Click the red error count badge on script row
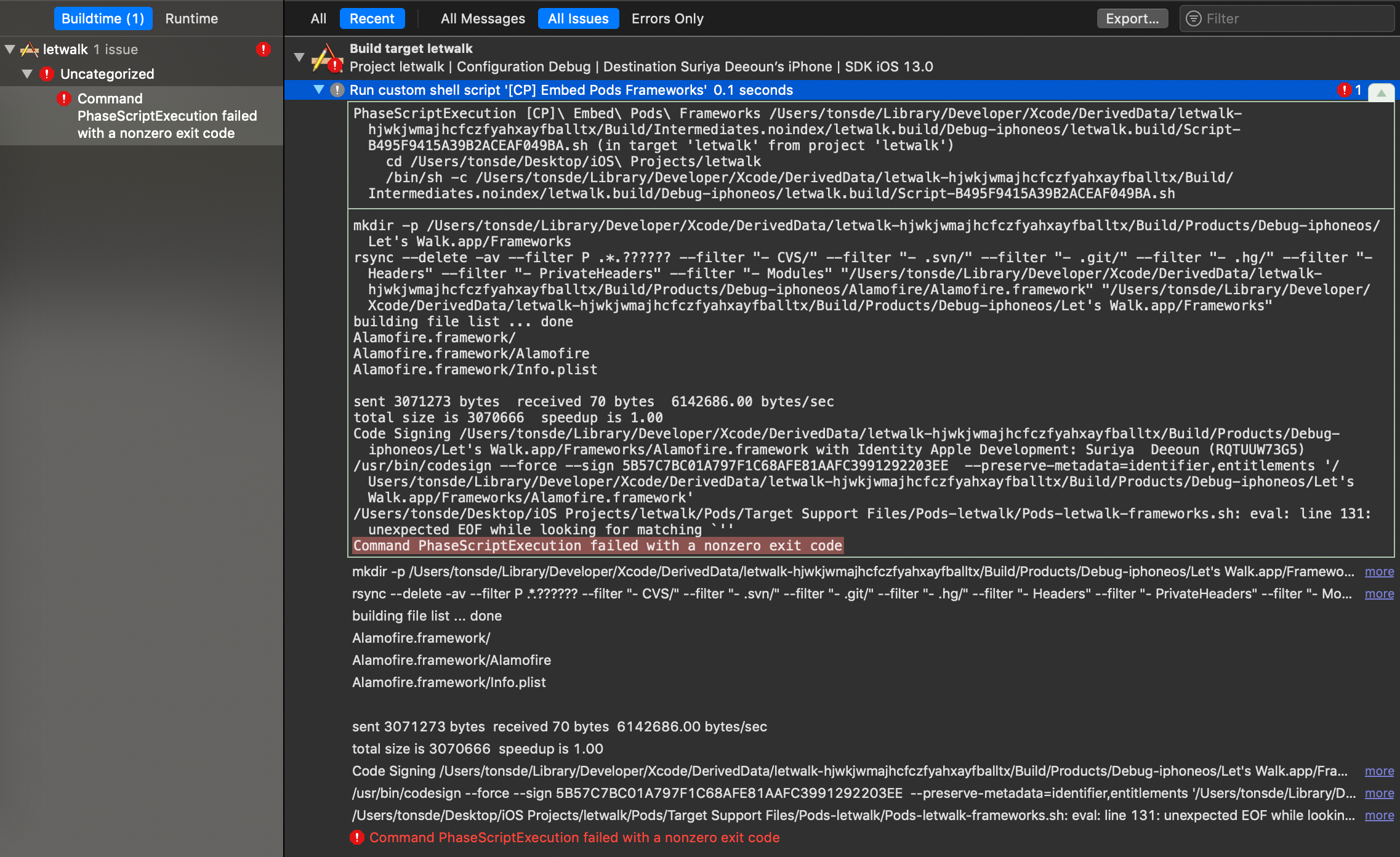 click(x=1344, y=90)
